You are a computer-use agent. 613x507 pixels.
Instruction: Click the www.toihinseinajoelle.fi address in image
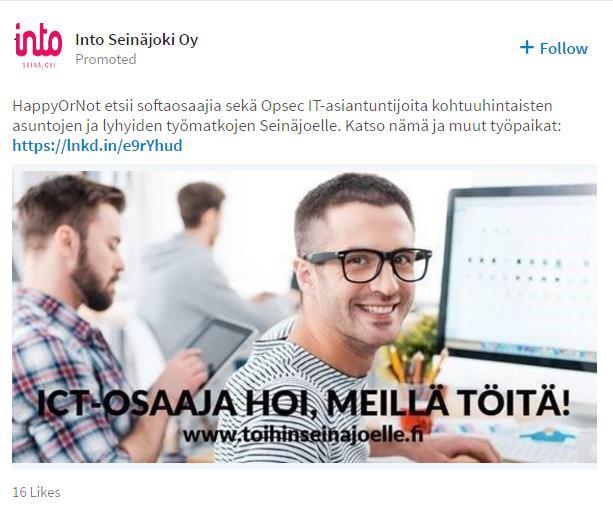(303, 435)
